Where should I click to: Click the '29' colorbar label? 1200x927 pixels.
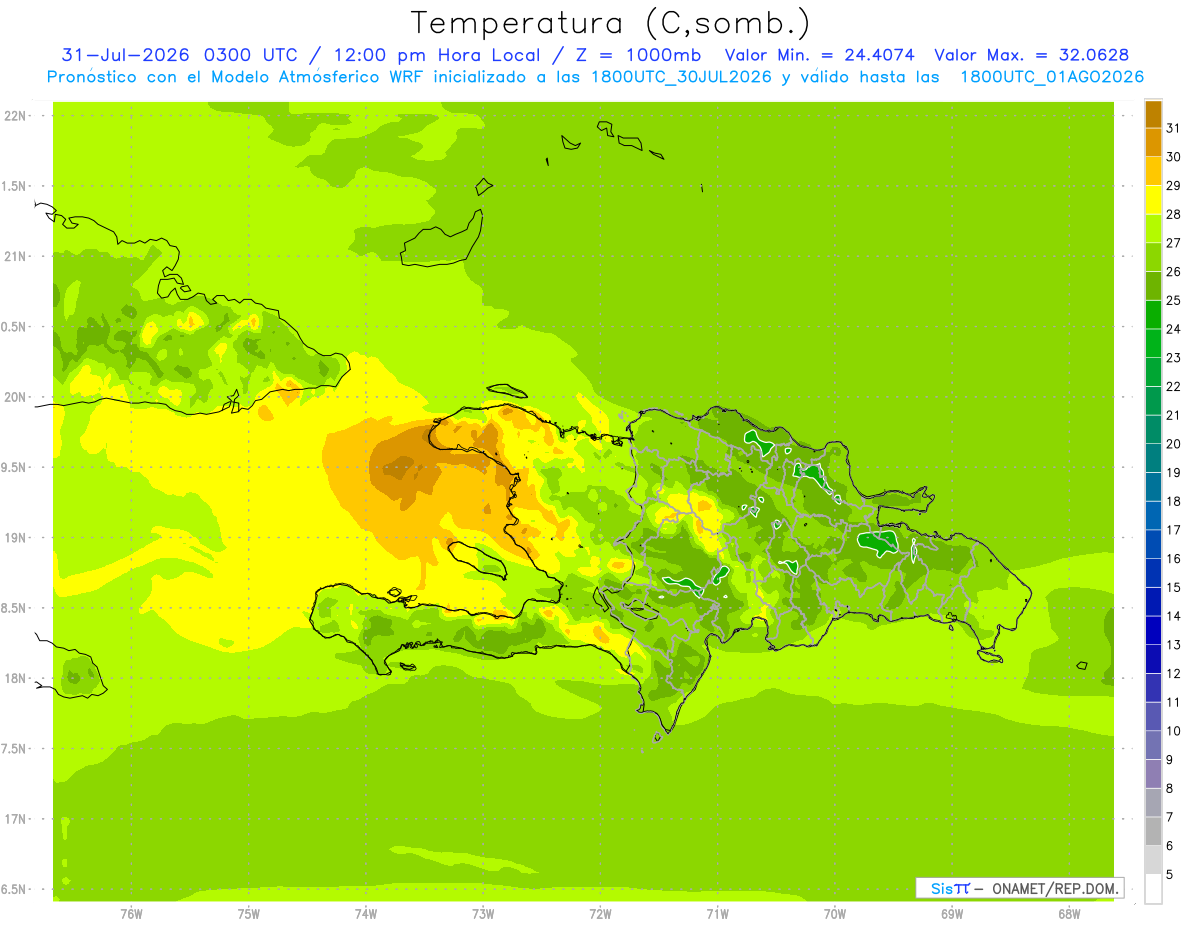tap(1174, 185)
